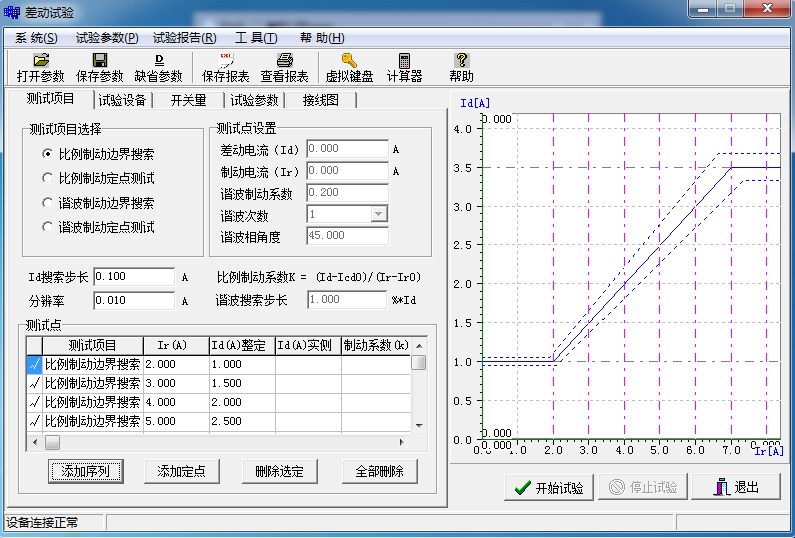795x538 pixels.
Task: Click the 保存参数 floppy disk icon
Action: pos(100,60)
